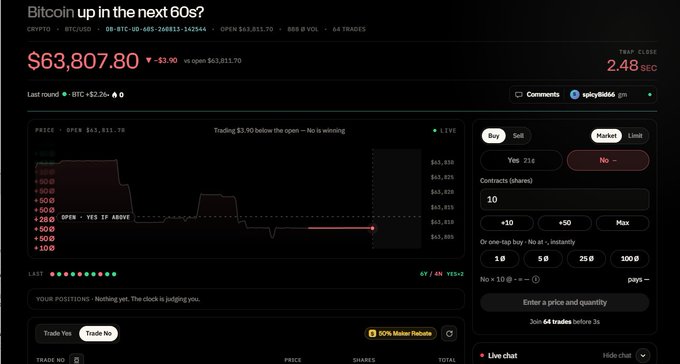
Task: Add 10 contracts with +10 button
Action: point(507,223)
